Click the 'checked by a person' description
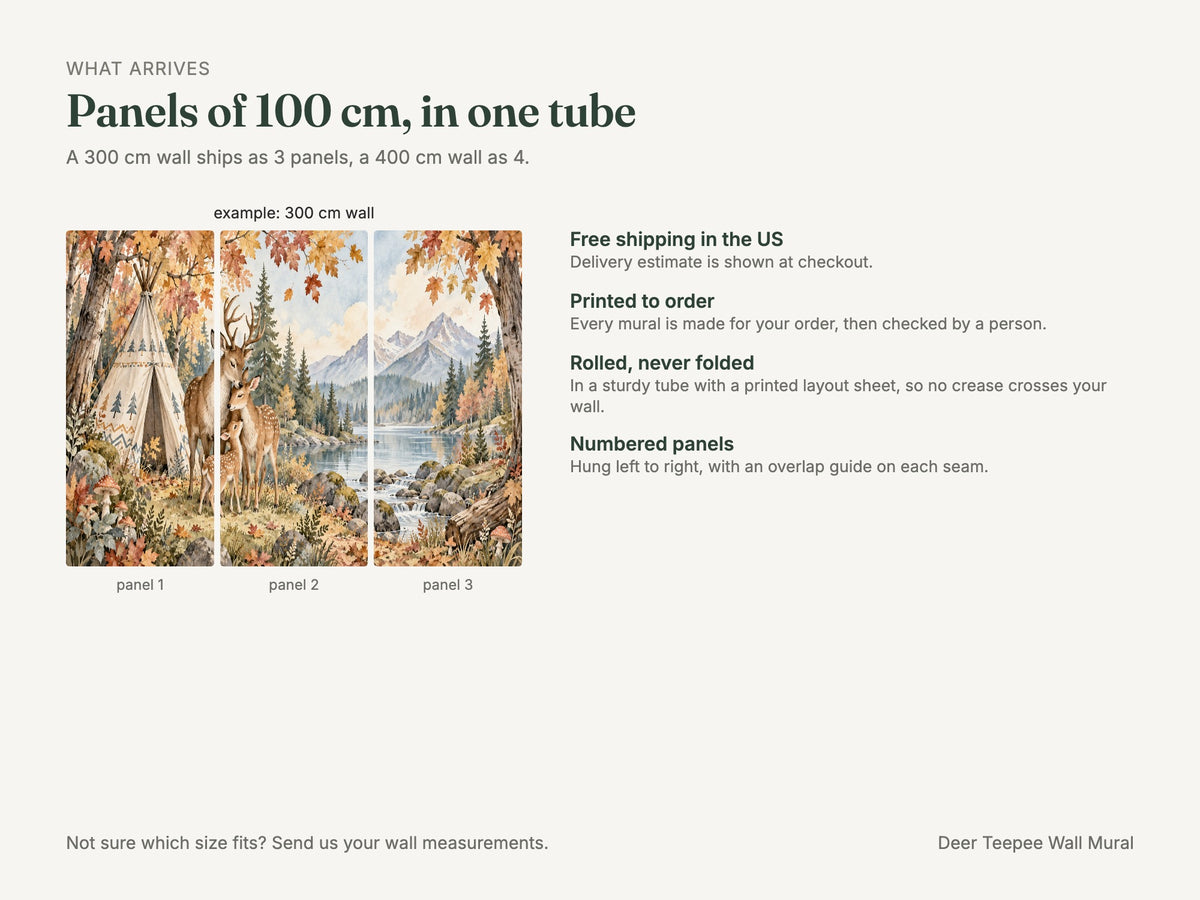 coord(808,324)
